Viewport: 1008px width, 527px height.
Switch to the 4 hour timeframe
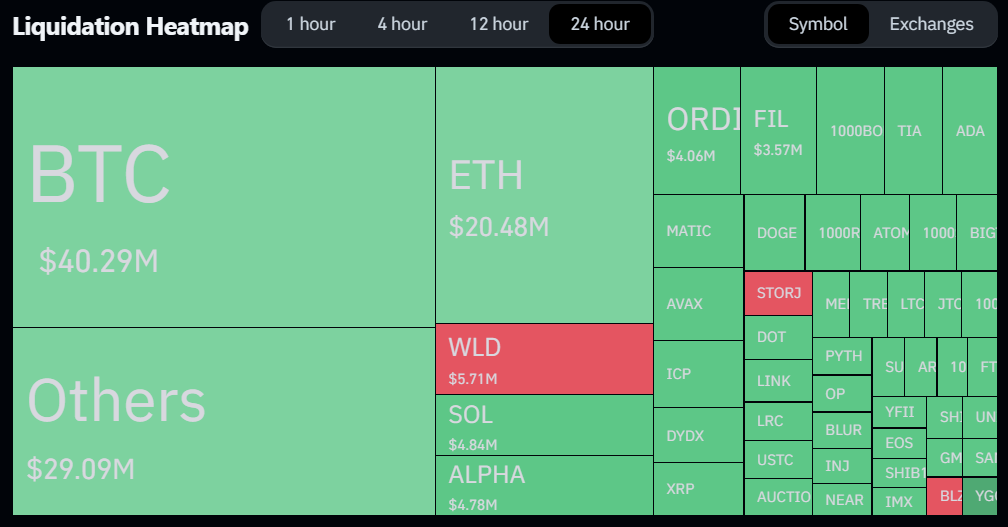[402, 24]
